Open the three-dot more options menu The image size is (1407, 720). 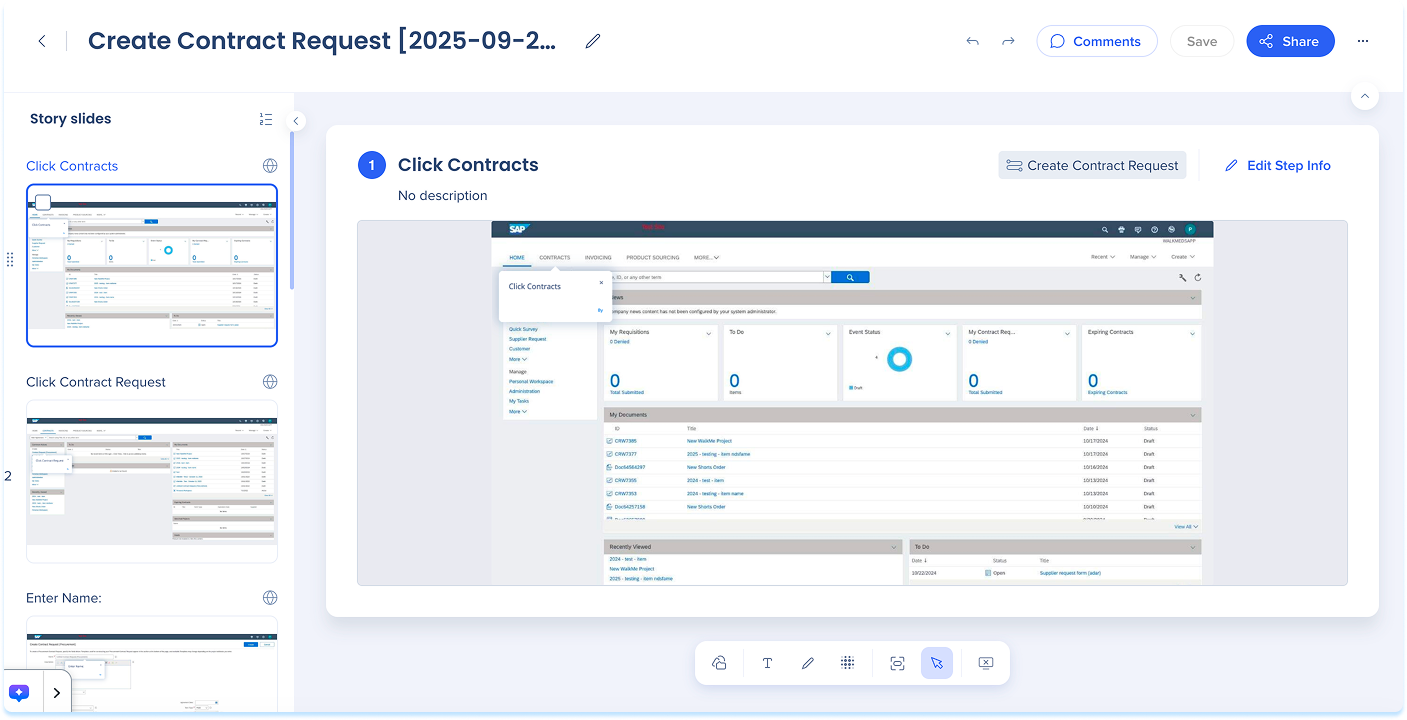pyautogui.click(x=1363, y=41)
